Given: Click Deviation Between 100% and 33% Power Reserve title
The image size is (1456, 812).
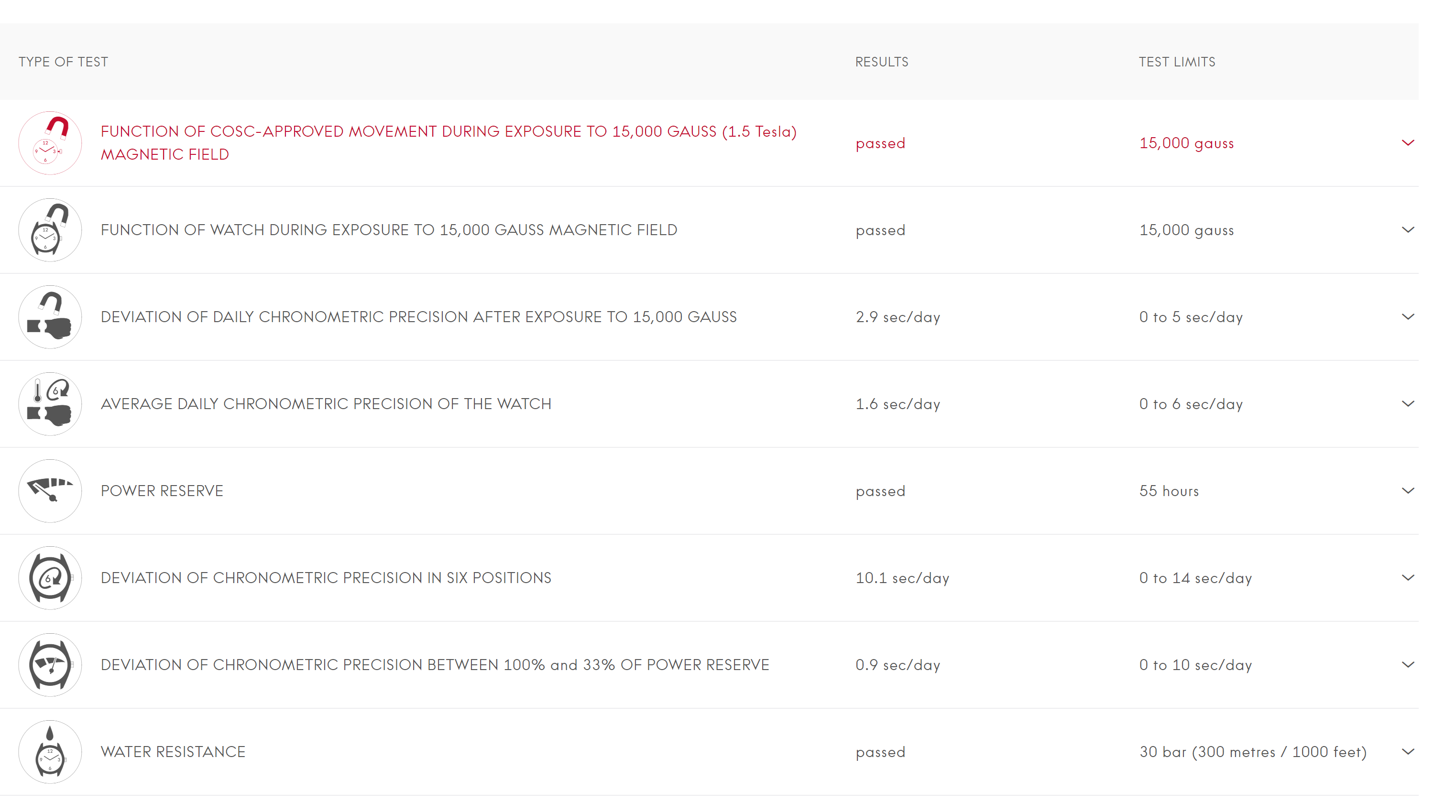Looking at the screenshot, I should pyautogui.click(x=435, y=665).
